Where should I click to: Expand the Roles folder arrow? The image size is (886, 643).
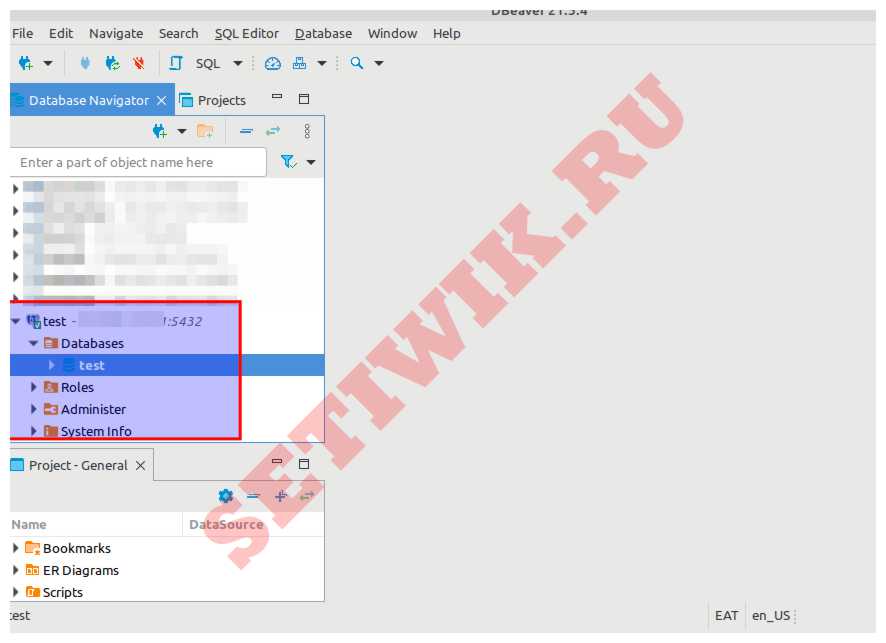pos(33,387)
